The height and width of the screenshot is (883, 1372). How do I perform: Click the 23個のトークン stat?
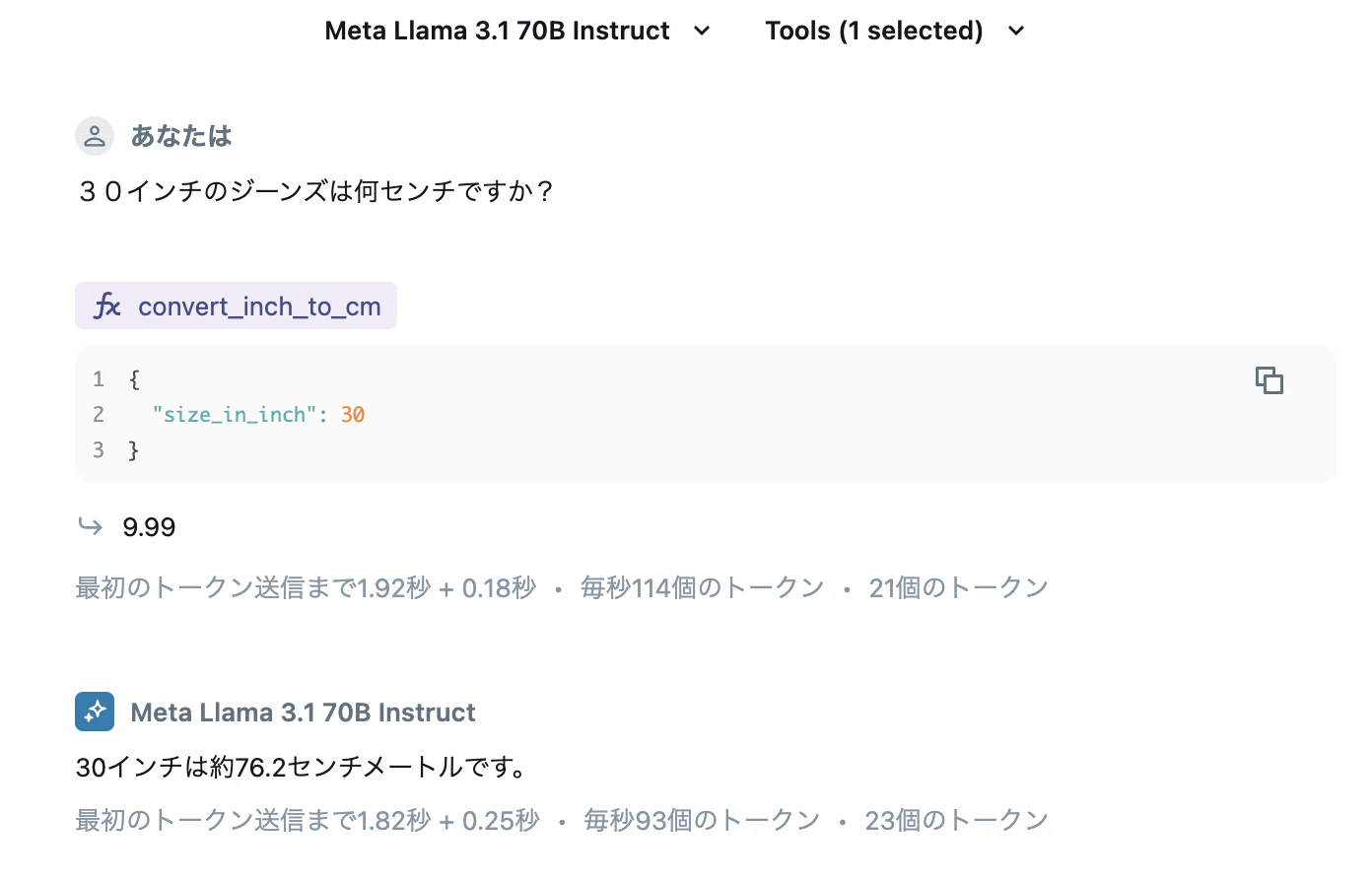tap(956, 821)
